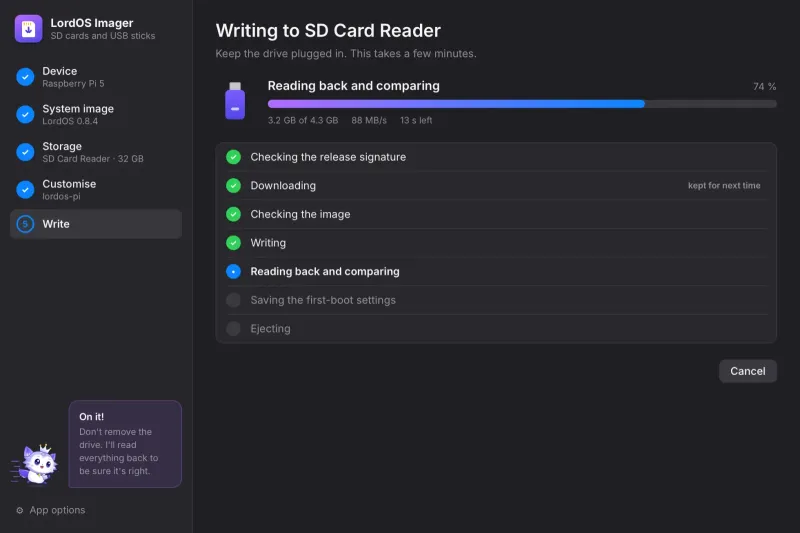Click the 74 % progress value
This screenshot has width=800, height=533.
(764, 87)
